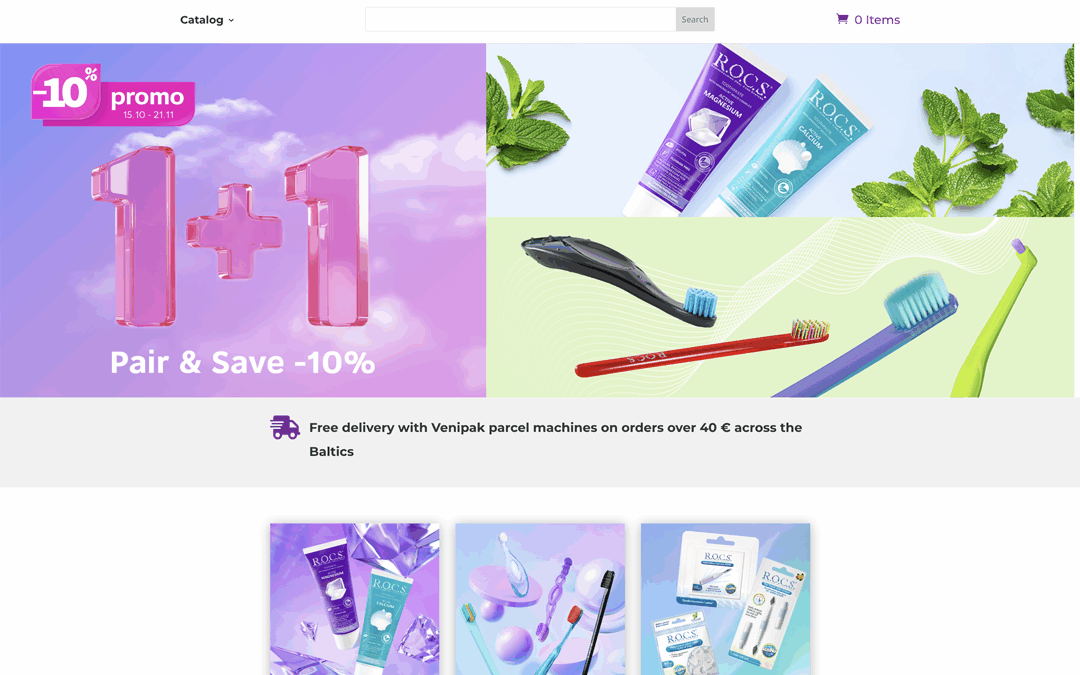
Task: Click the free Venipak delivery notice text
Action: (555, 439)
